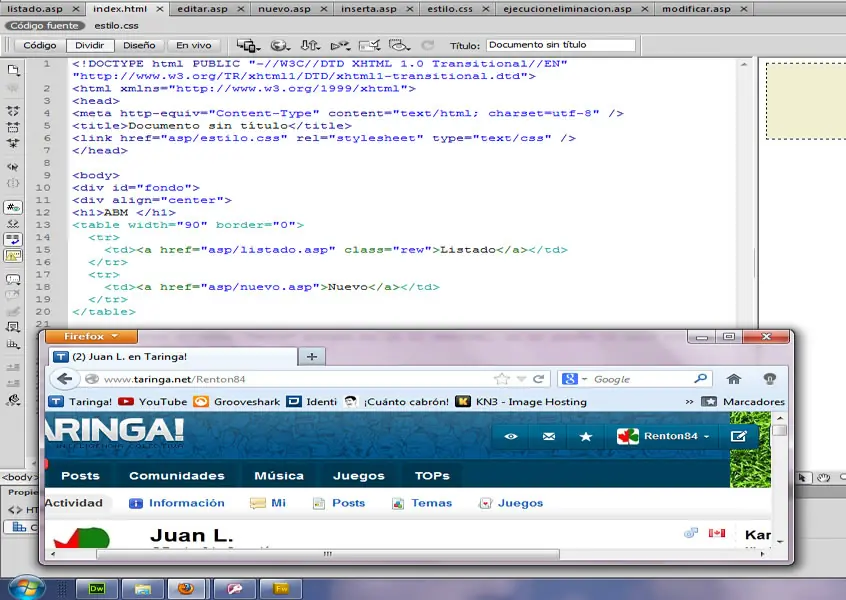Image resolution: width=846 pixels, height=600 pixels.
Task: Open the file management up/down arrows icon
Action: [x=310, y=45]
